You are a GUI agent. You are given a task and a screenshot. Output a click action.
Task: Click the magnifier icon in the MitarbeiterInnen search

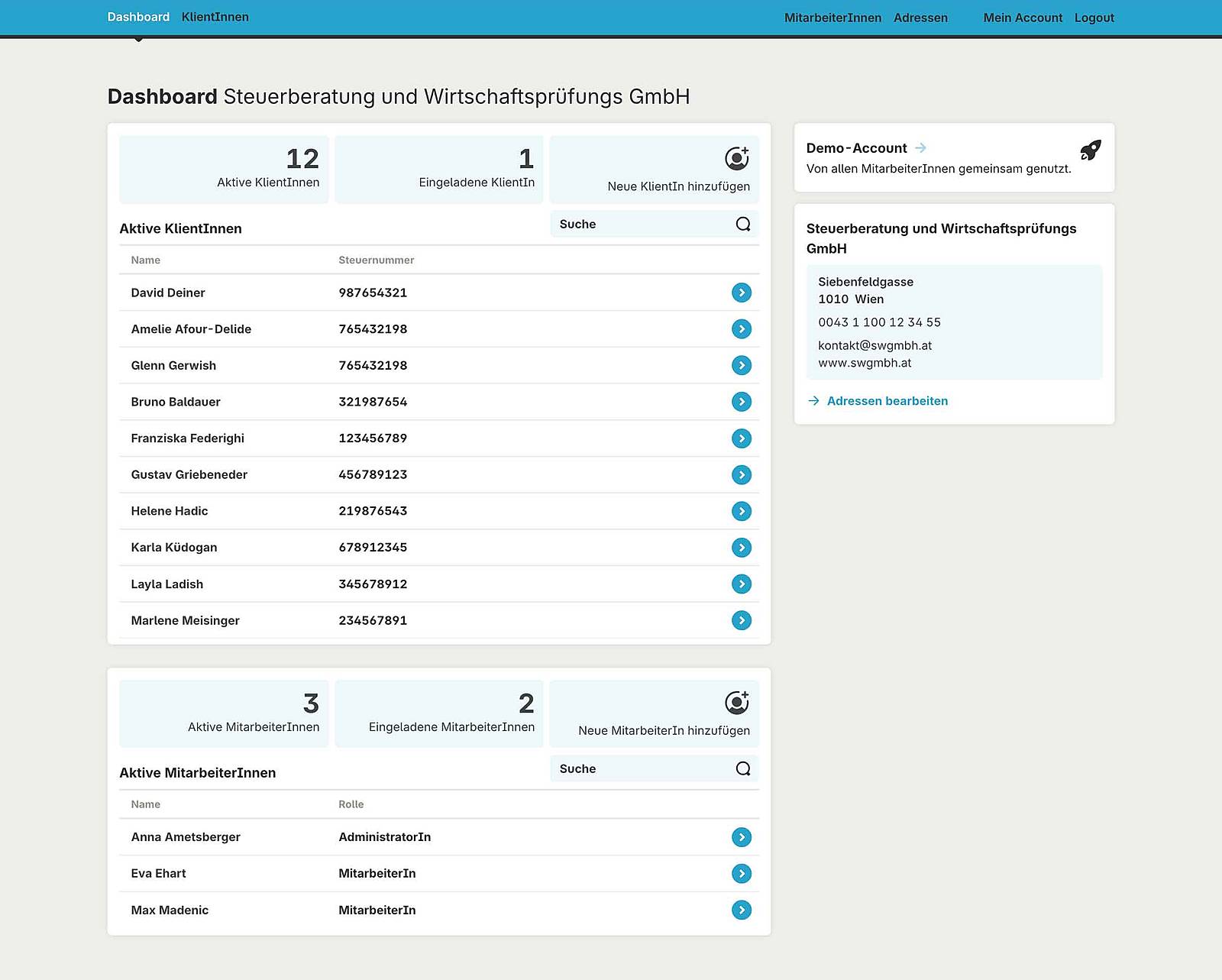coord(742,768)
